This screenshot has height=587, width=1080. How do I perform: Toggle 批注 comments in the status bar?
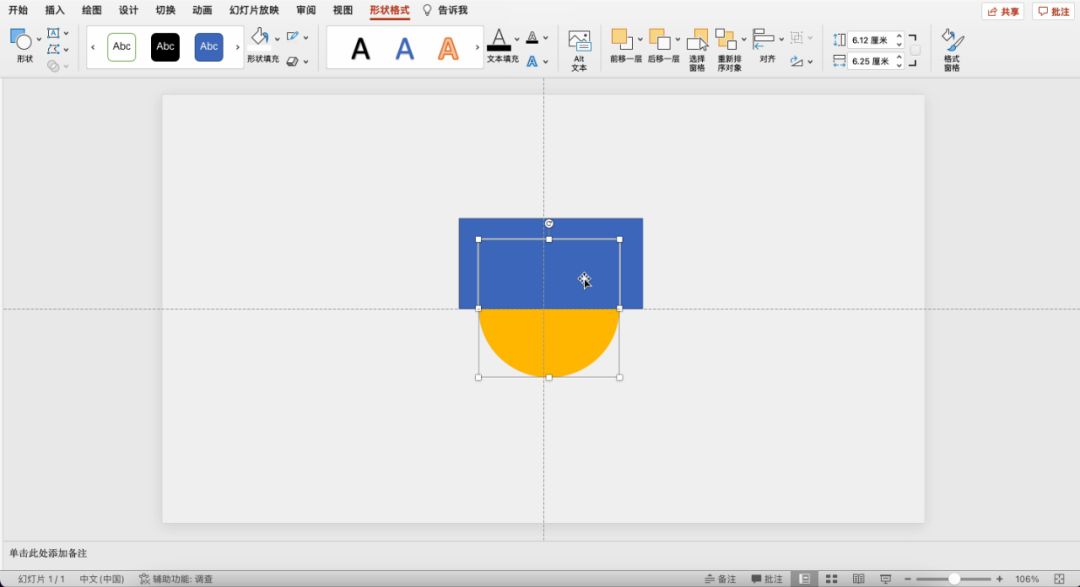click(767, 579)
